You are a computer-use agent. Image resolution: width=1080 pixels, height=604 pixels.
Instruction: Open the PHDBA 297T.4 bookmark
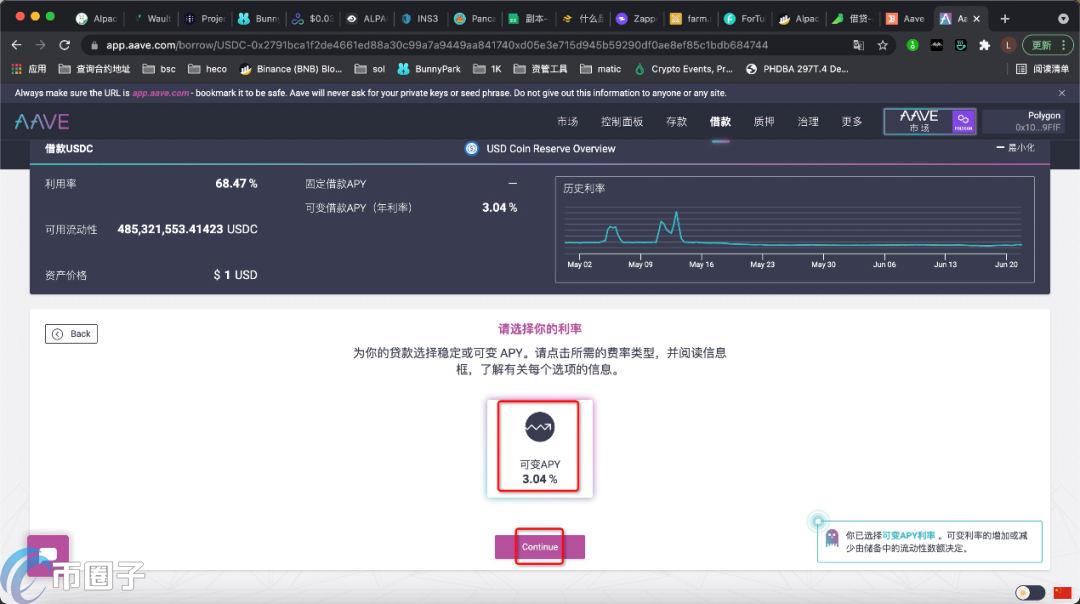pos(797,69)
